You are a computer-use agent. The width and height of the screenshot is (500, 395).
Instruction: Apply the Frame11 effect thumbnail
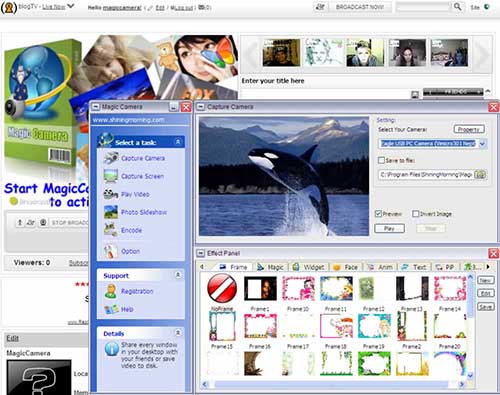336,289
